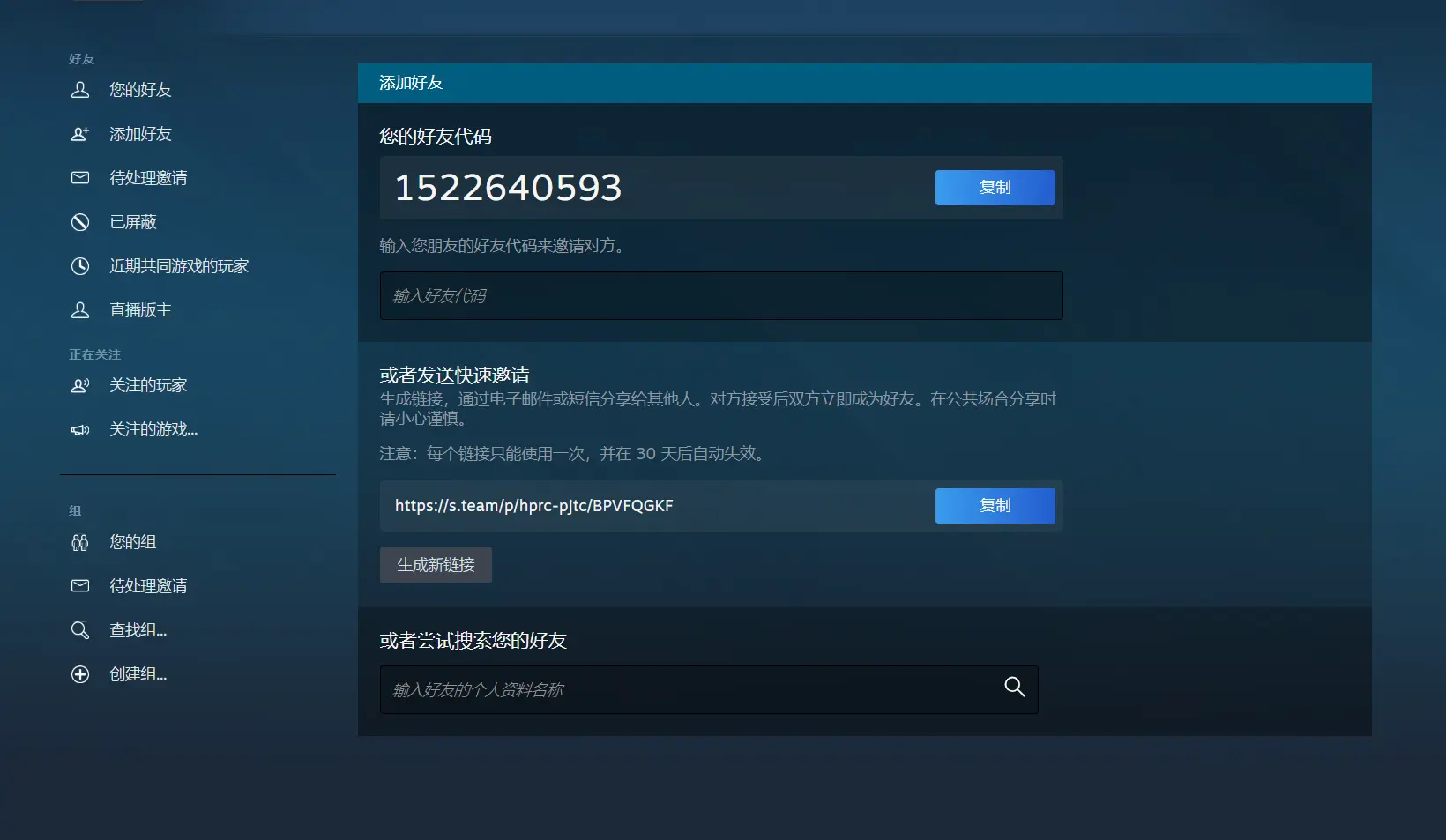The image size is (1446, 840).
Task: Click the invite URL https://s.team/p/hprc-pjtc/BPVFQGKF
Action: coord(534,506)
